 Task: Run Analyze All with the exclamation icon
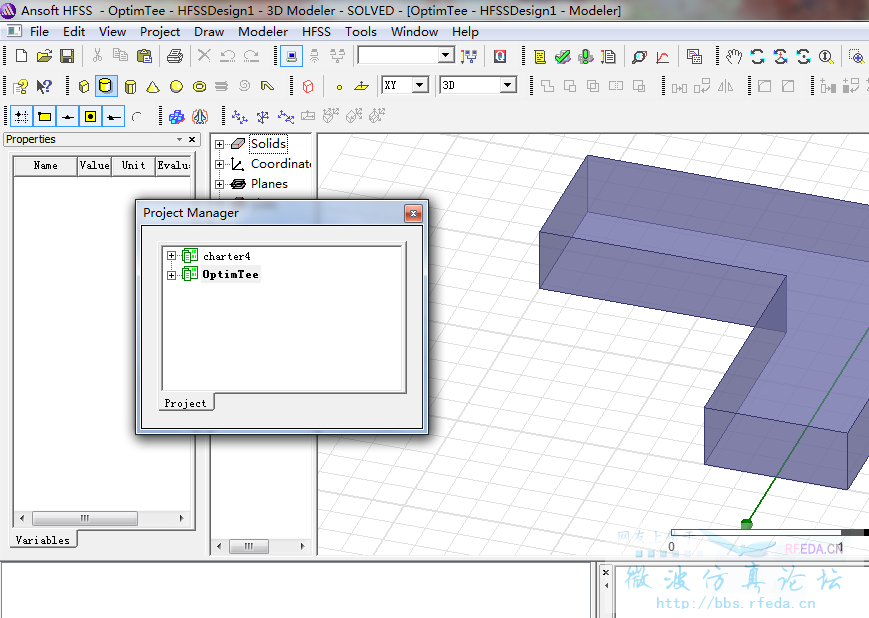click(586, 56)
